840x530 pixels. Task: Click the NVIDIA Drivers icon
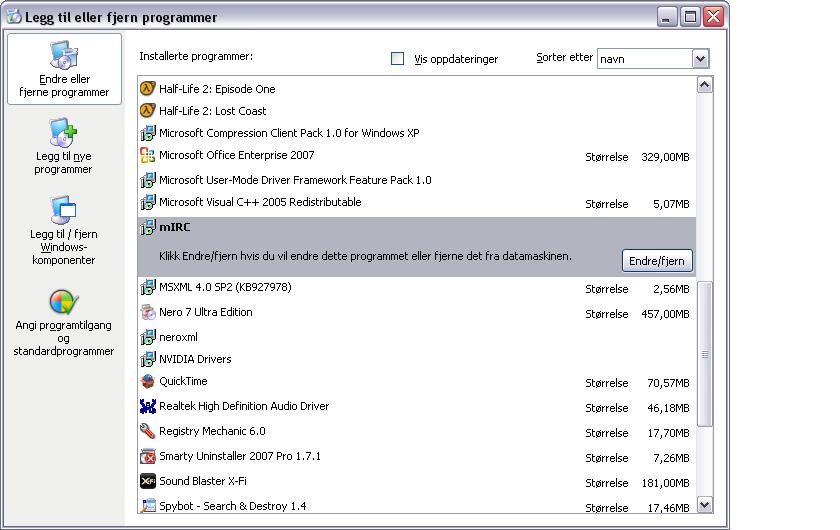click(147, 359)
